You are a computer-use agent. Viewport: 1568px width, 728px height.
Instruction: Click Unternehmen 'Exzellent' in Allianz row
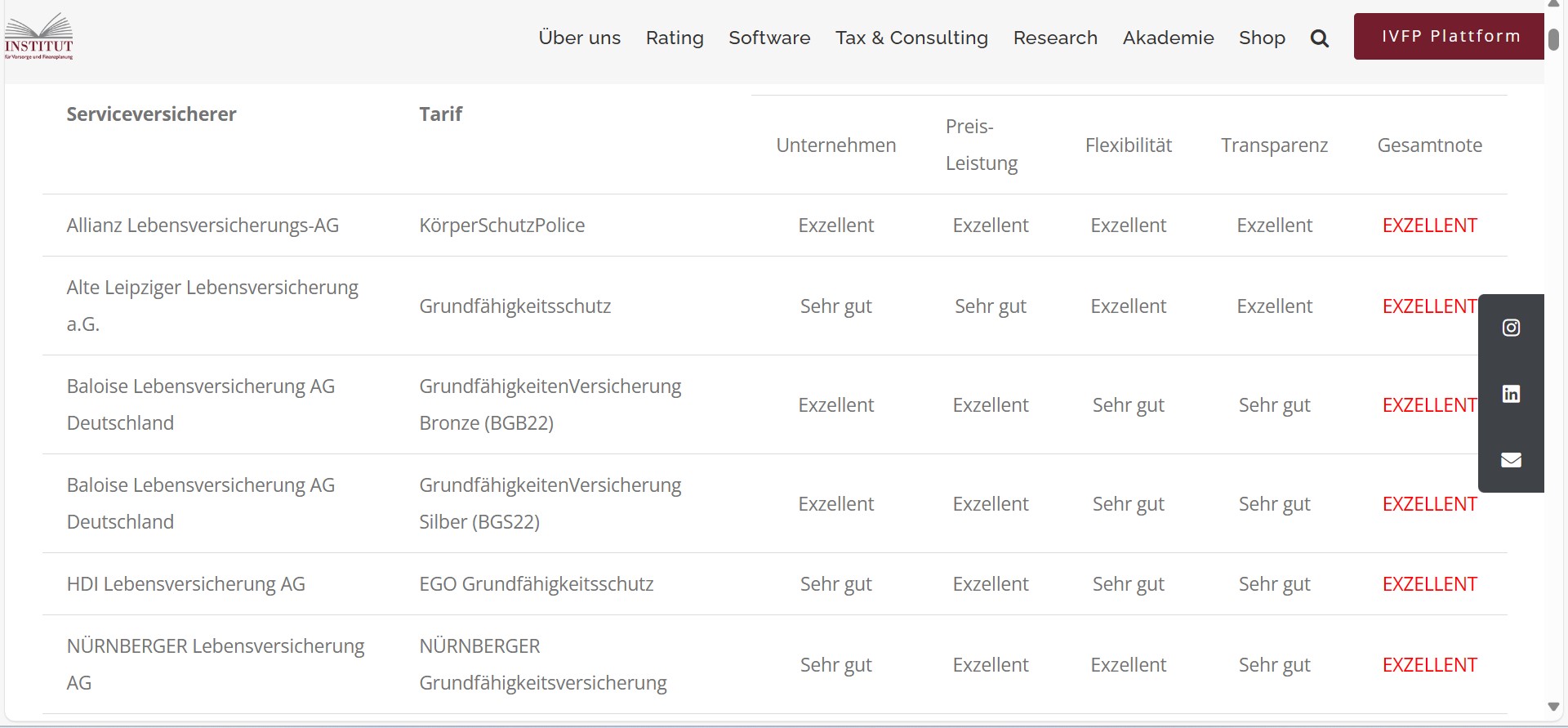coord(835,225)
